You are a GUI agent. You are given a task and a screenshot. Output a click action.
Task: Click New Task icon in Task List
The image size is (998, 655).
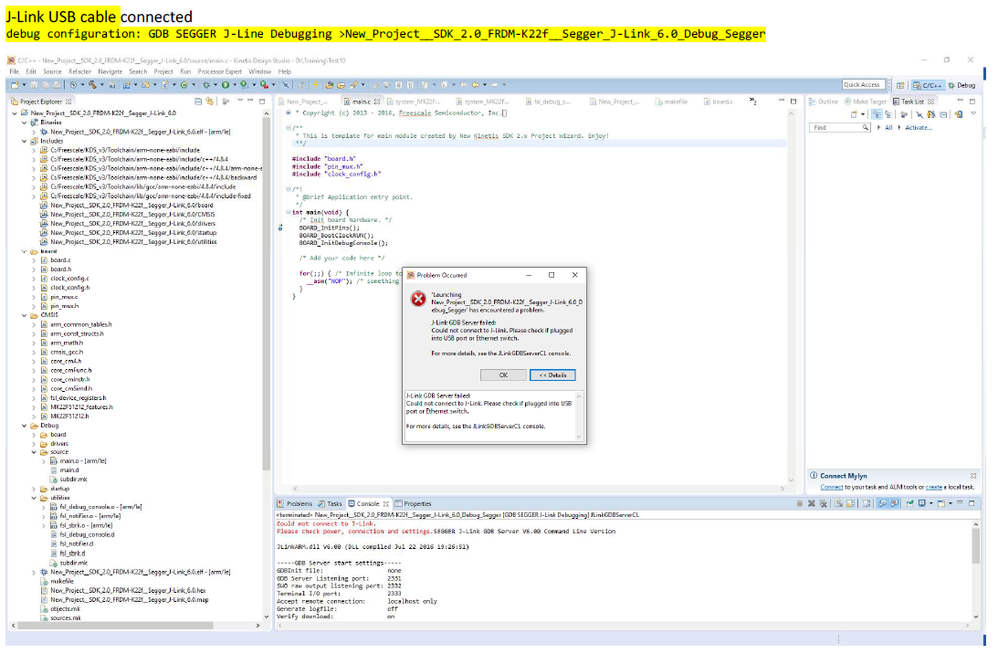854,115
